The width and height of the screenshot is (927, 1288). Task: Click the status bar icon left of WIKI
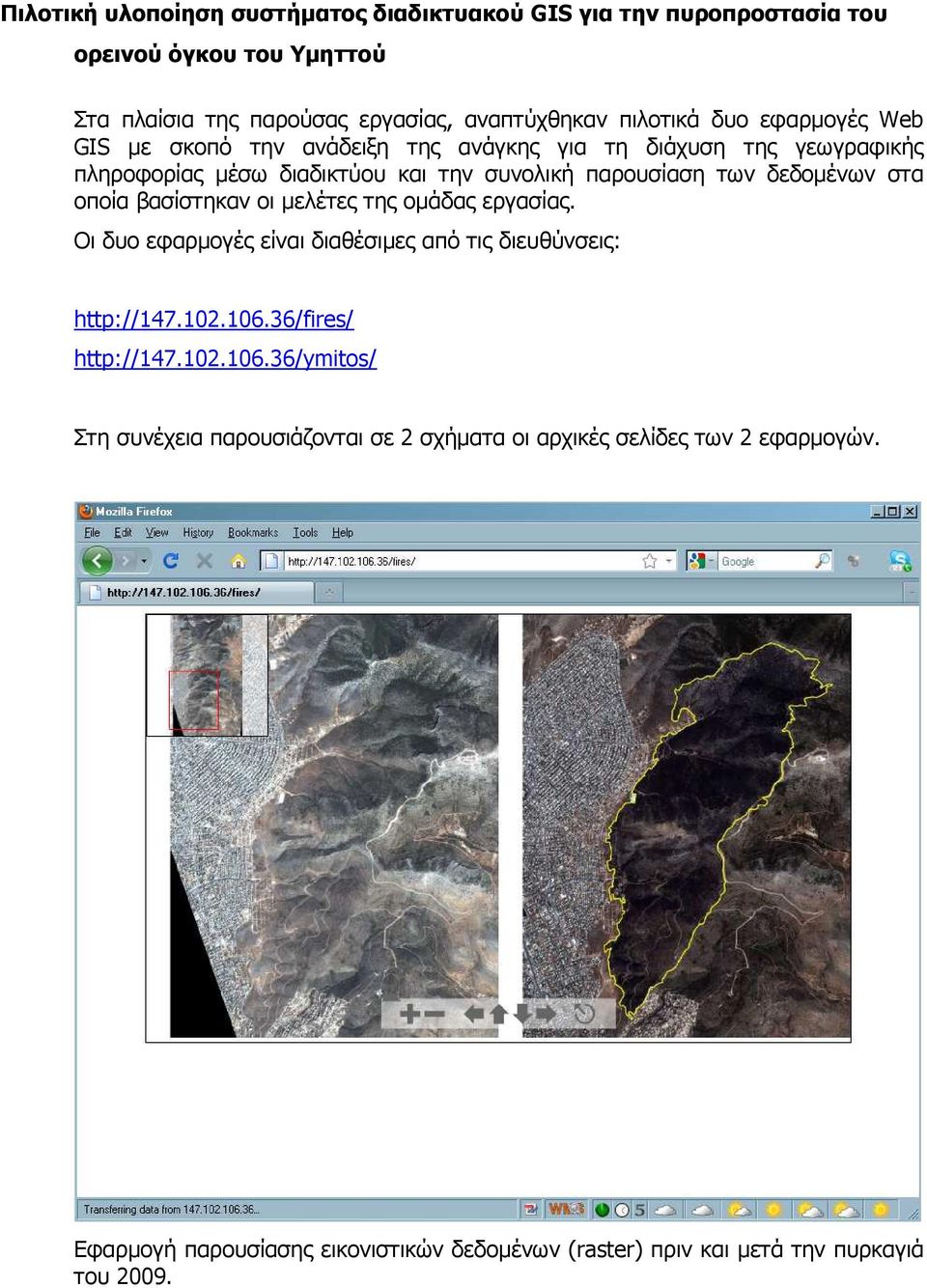(531, 1209)
